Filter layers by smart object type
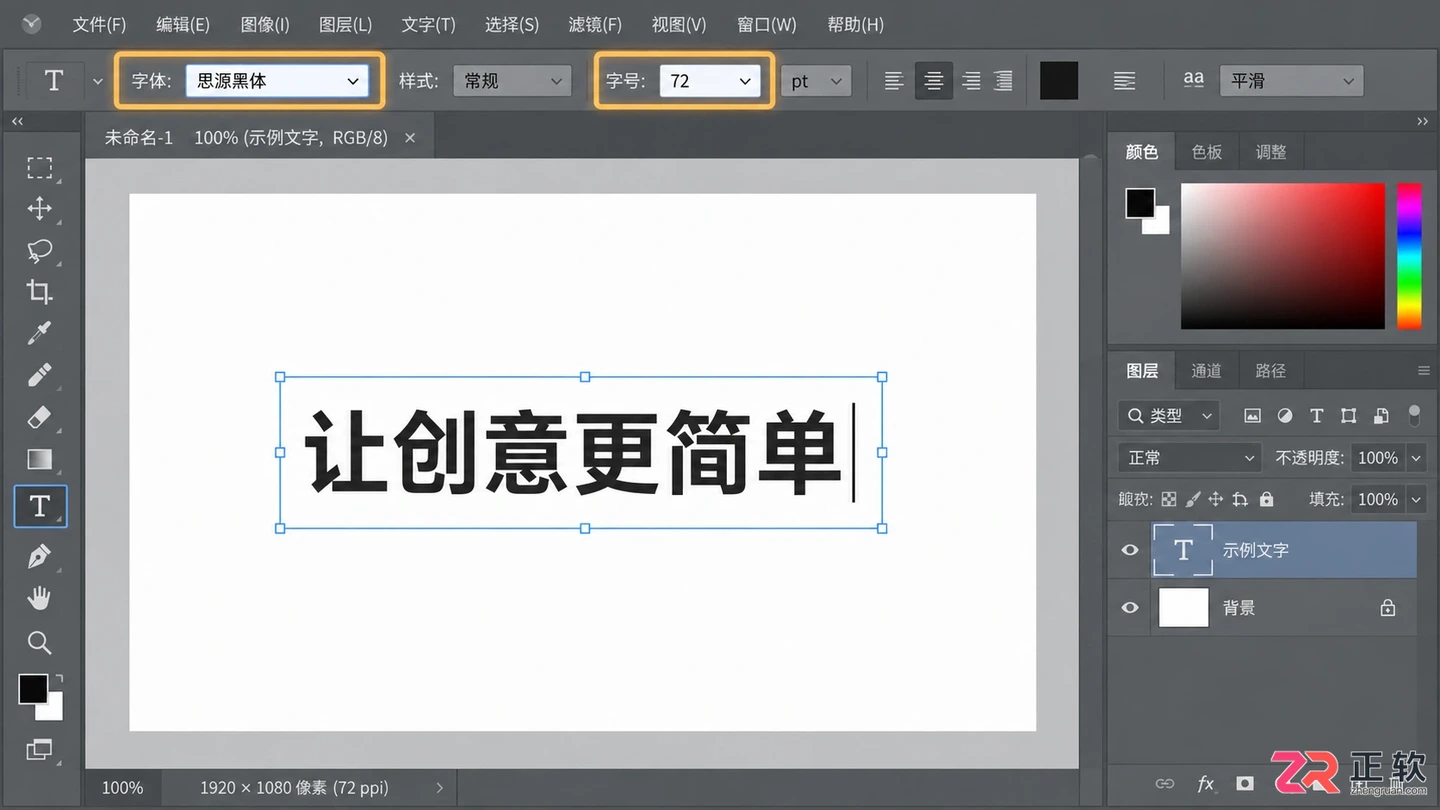The width and height of the screenshot is (1440, 810). [1381, 415]
